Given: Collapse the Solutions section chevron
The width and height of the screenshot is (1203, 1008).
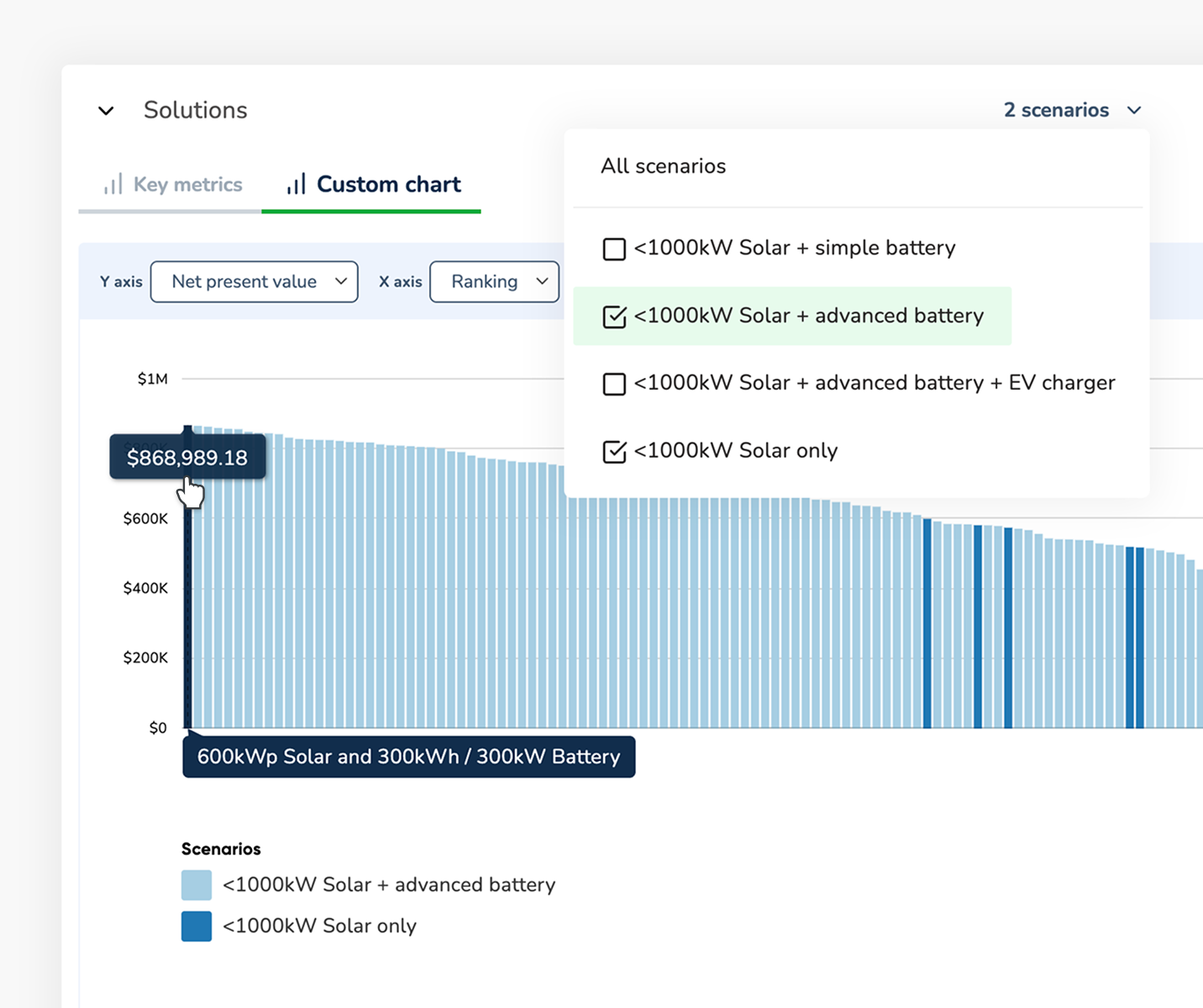Looking at the screenshot, I should (x=106, y=111).
